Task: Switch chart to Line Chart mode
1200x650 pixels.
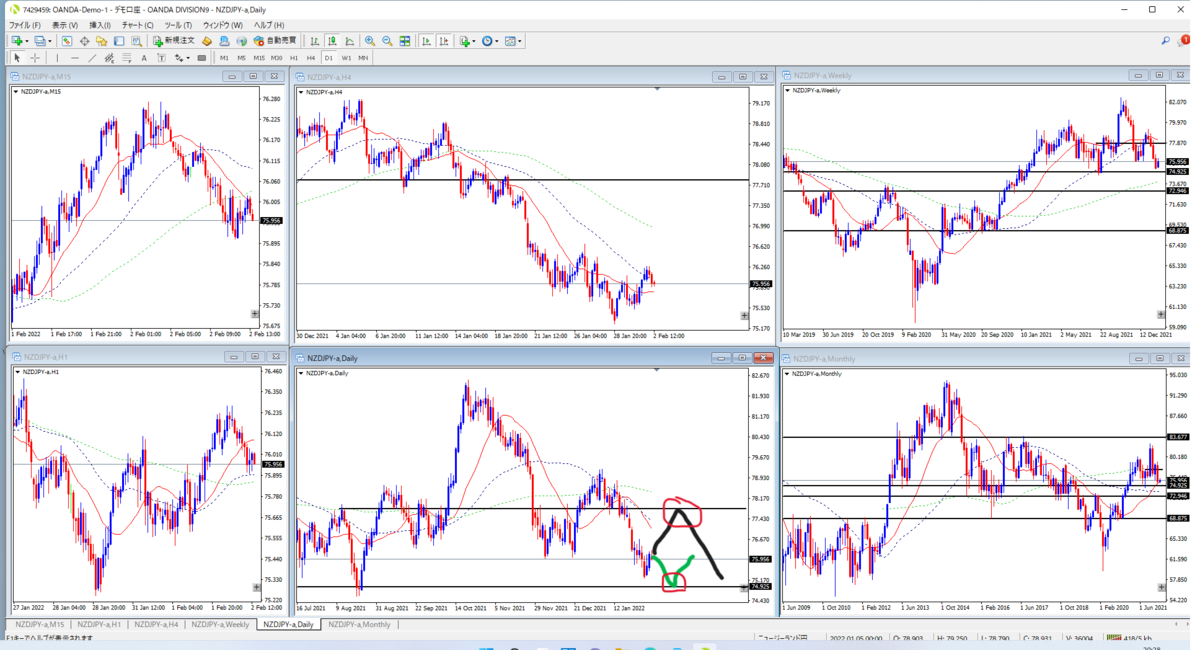Action: coord(349,41)
